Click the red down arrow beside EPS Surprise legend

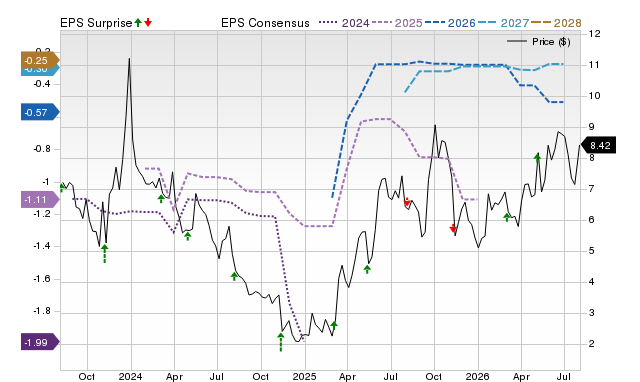tap(148, 22)
